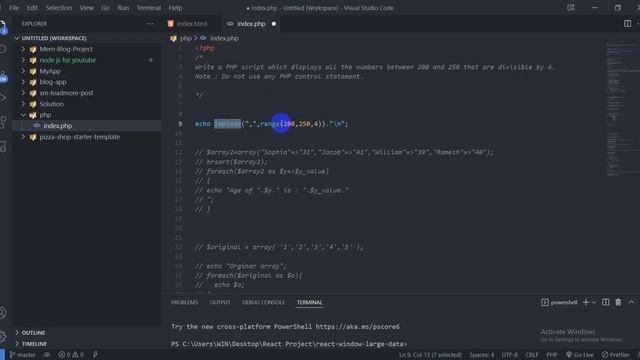Open launch terminal profile dropdown arrow
The width and height of the screenshot is (640, 360).
594,302
